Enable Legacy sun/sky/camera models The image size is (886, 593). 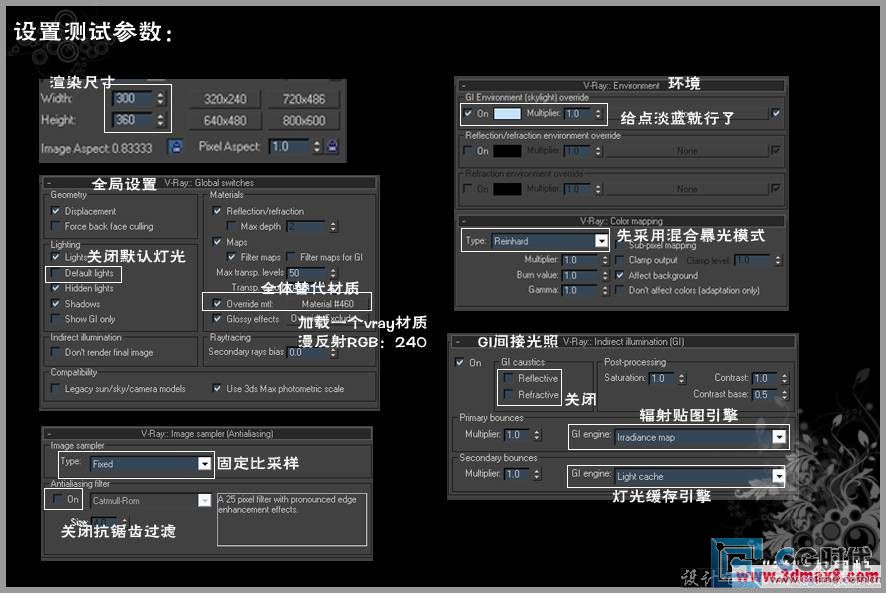point(55,388)
